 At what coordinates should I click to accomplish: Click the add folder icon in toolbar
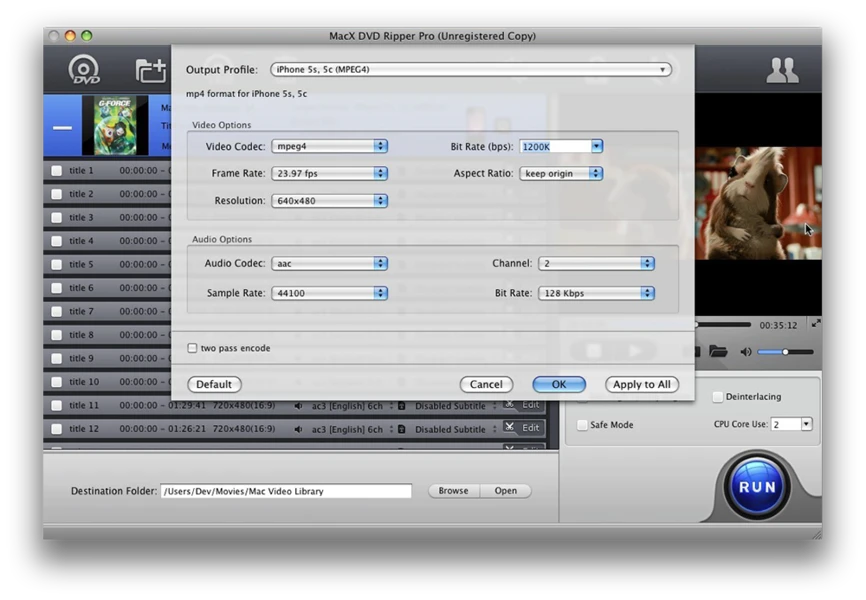[151, 70]
